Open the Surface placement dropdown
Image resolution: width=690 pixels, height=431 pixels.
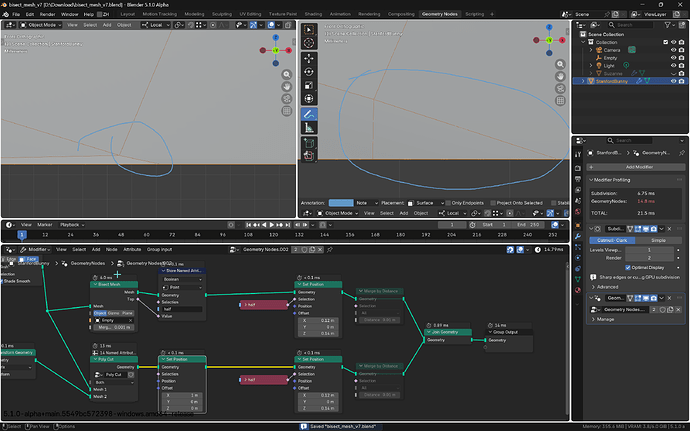click(425, 203)
